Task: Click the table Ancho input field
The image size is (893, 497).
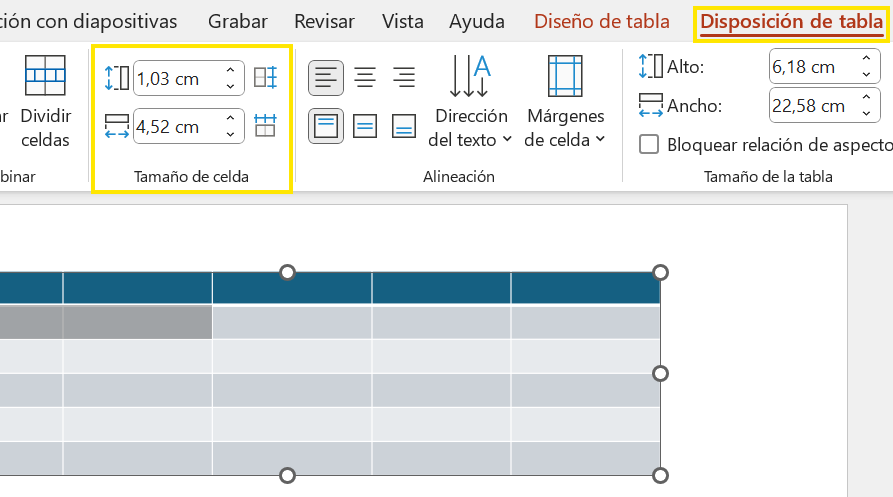Action: coord(808,105)
